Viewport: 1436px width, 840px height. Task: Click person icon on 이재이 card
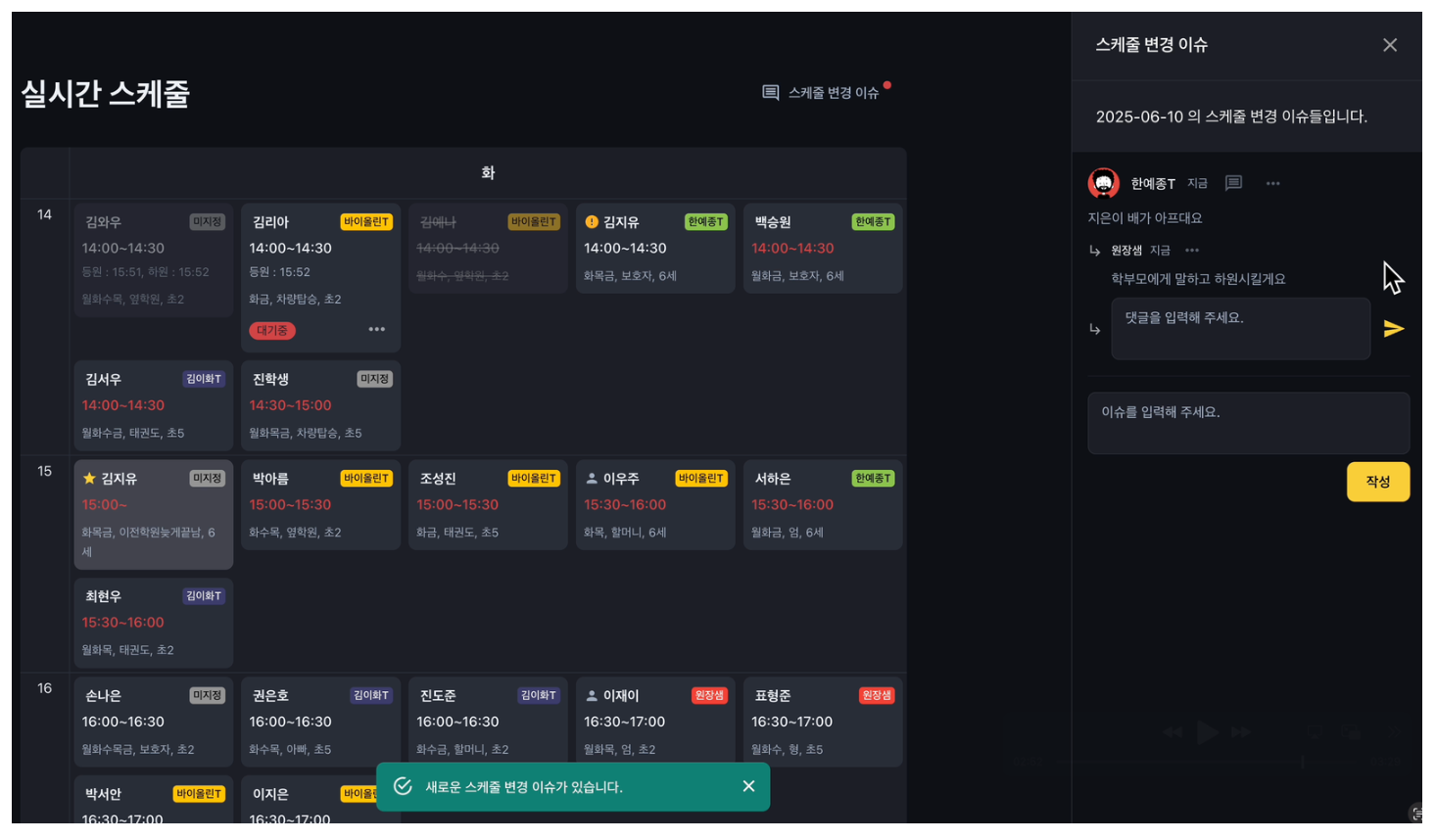(591, 695)
